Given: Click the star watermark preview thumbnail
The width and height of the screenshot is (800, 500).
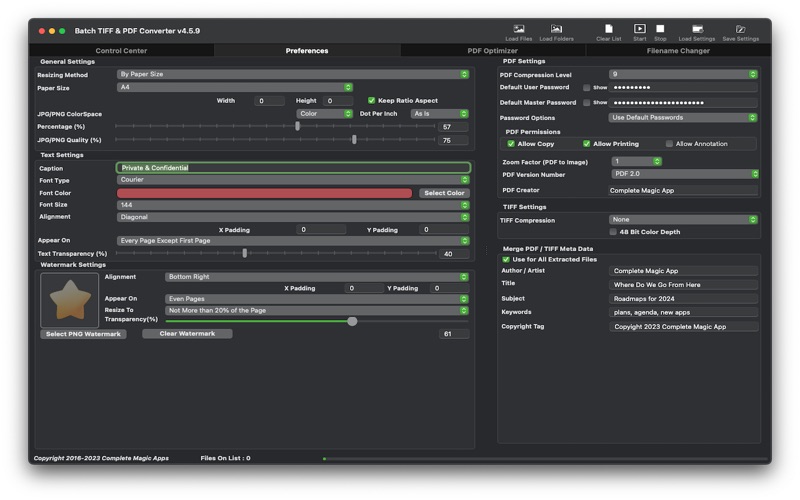Looking at the screenshot, I should point(69,300).
